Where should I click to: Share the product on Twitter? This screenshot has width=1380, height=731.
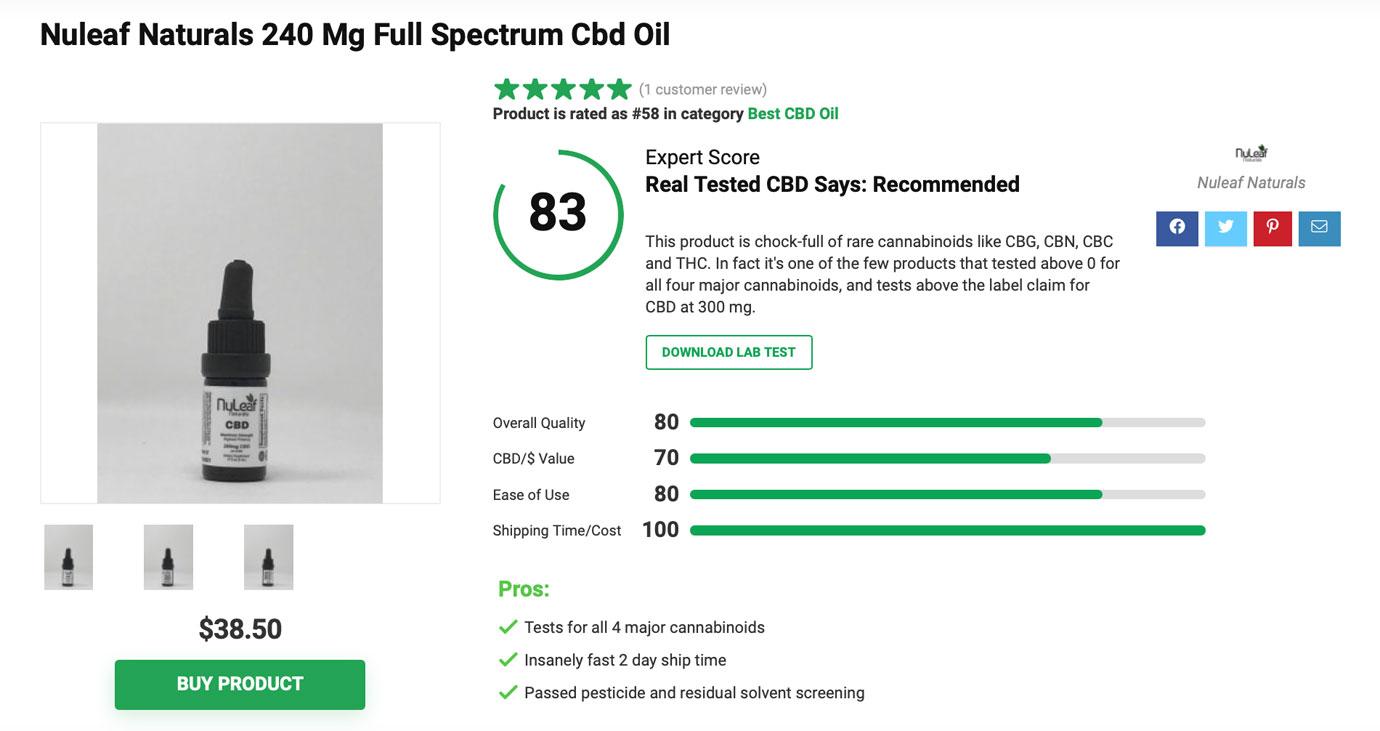pyautogui.click(x=1225, y=227)
